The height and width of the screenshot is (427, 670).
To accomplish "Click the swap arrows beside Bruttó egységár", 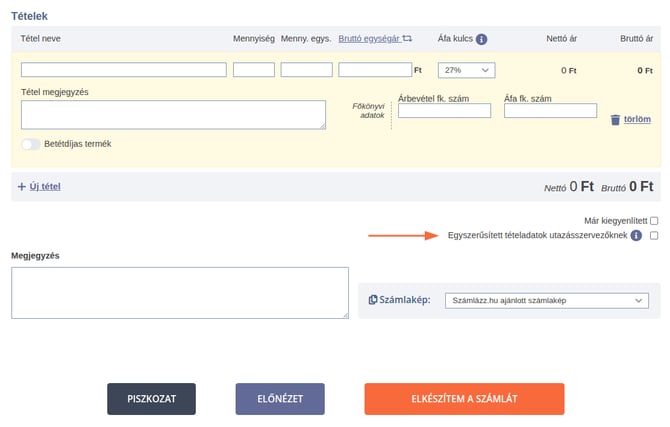I will 407,38.
